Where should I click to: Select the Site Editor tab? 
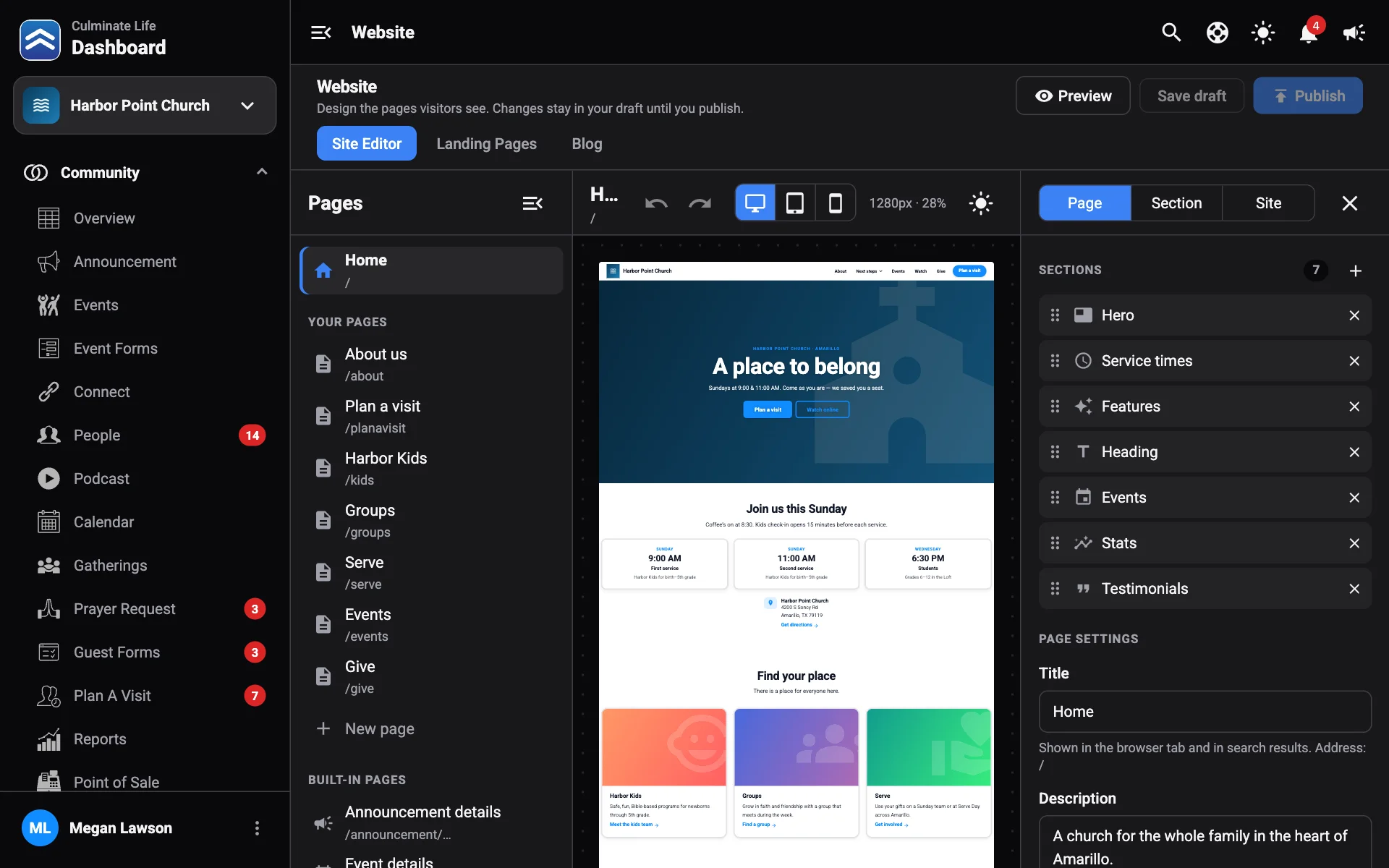[367, 143]
